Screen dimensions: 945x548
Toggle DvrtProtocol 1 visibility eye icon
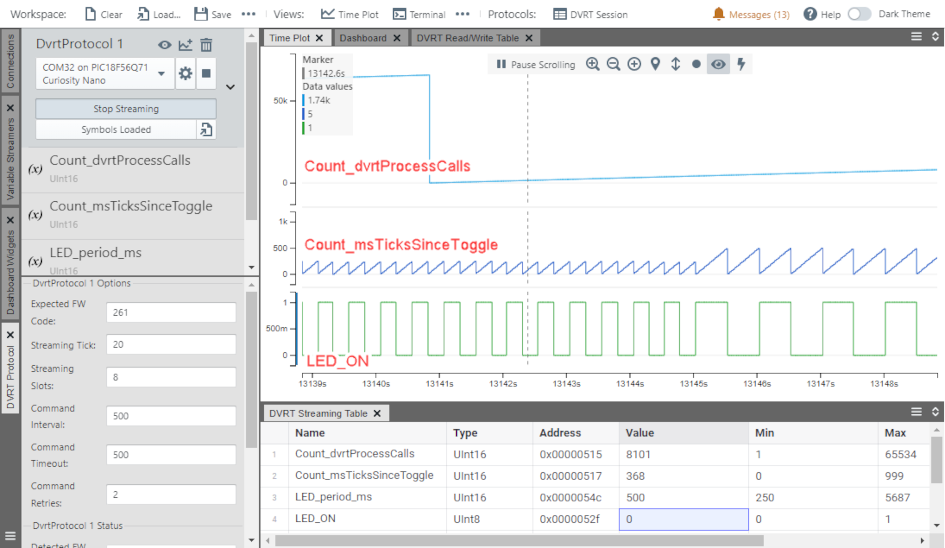[x=165, y=45]
